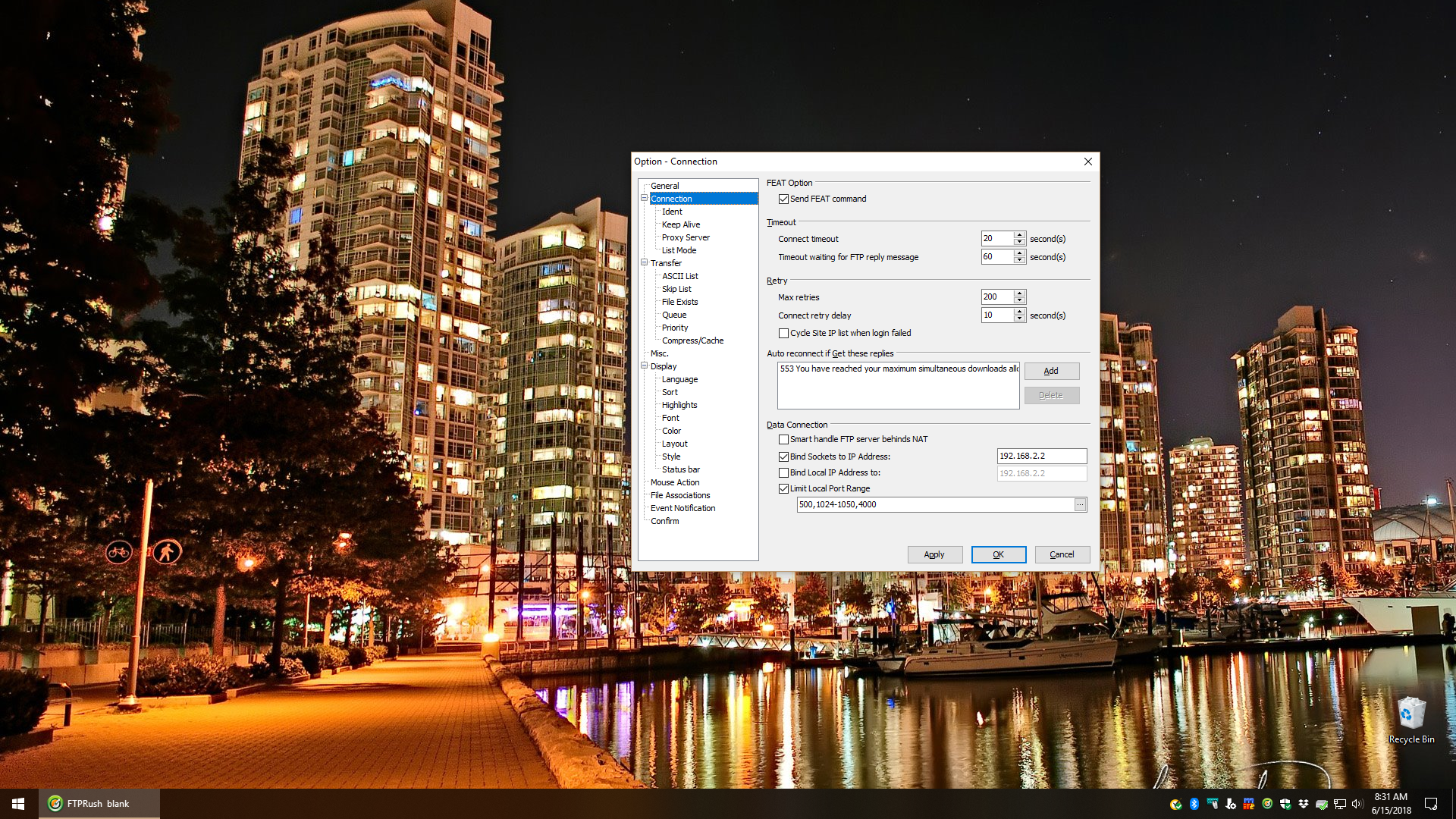1456x819 pixels.
Task: Open the List Mode options page
Action: pos(679,250)
